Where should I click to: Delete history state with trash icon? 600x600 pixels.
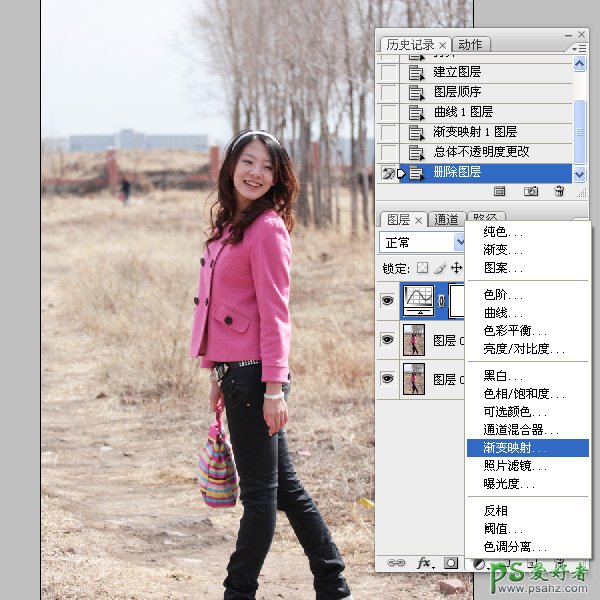(x=560, y=190)
